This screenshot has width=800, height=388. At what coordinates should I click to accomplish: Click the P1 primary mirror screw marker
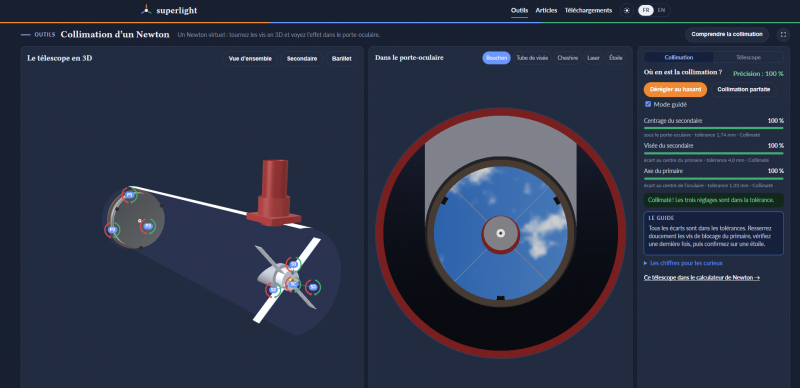129,195
